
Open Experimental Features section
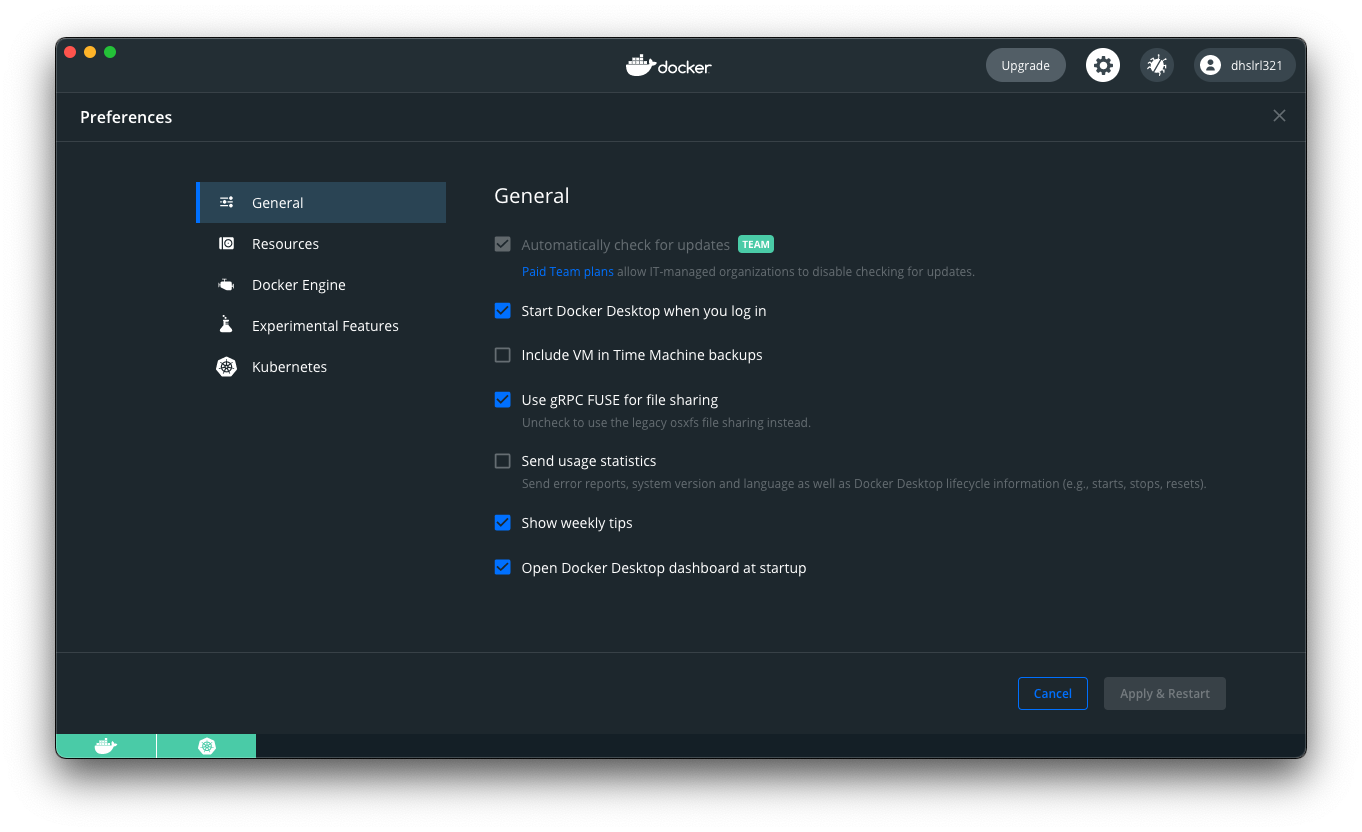[321, 325]
